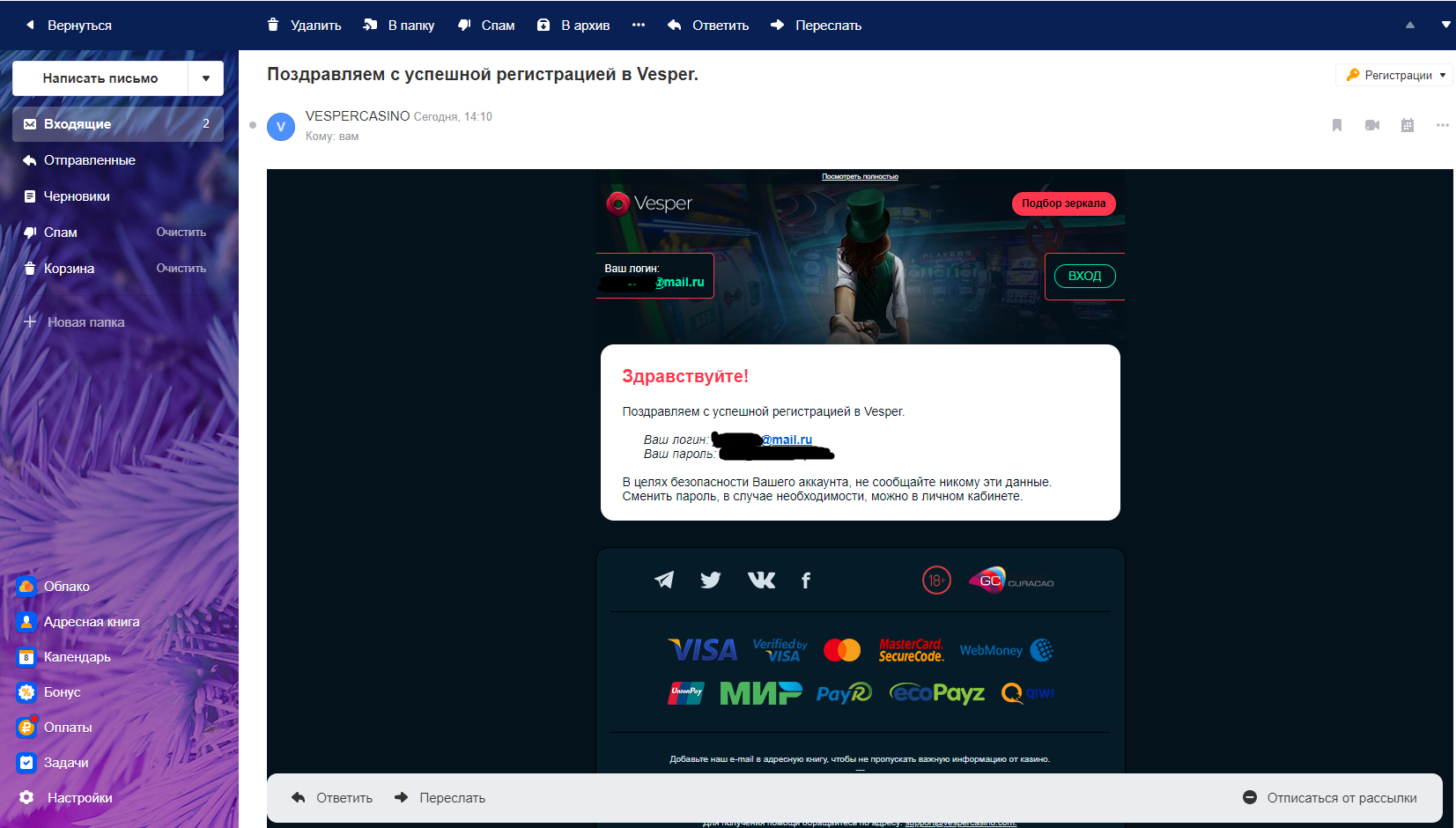
Task: Click the ВХОД login button
Action: coord(1085,277)
